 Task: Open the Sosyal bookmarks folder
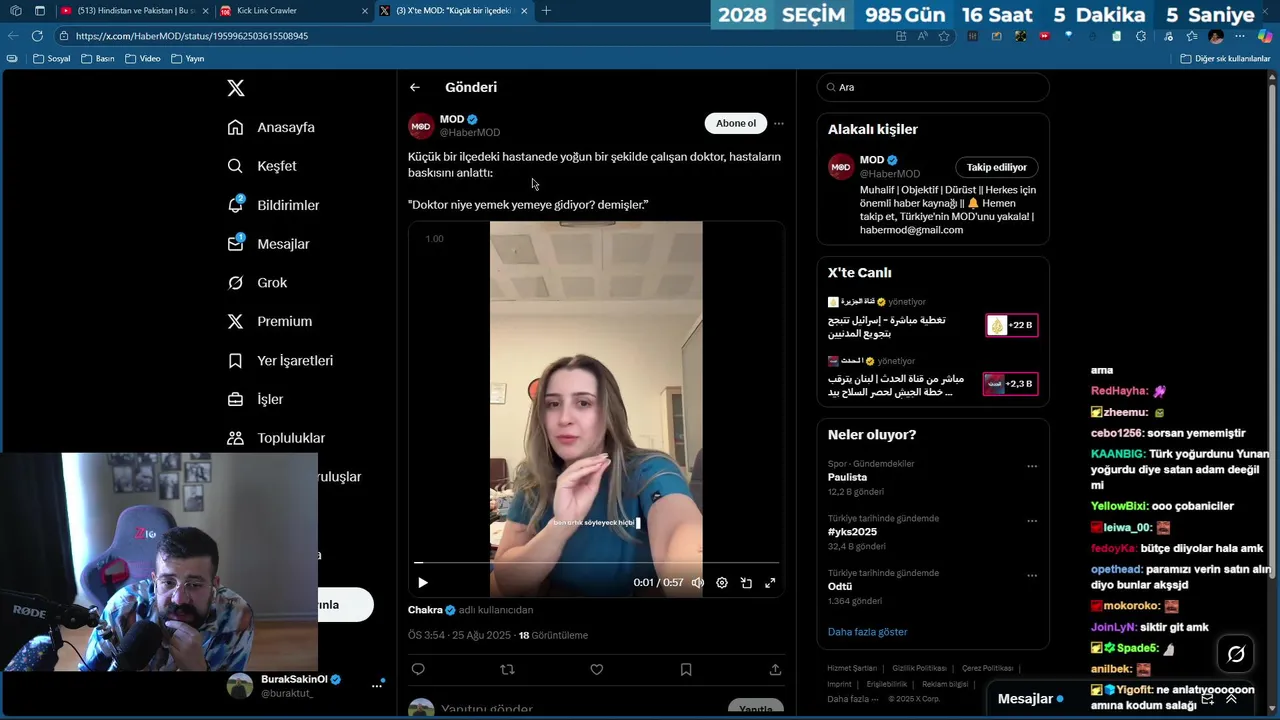tap(52, 59)
